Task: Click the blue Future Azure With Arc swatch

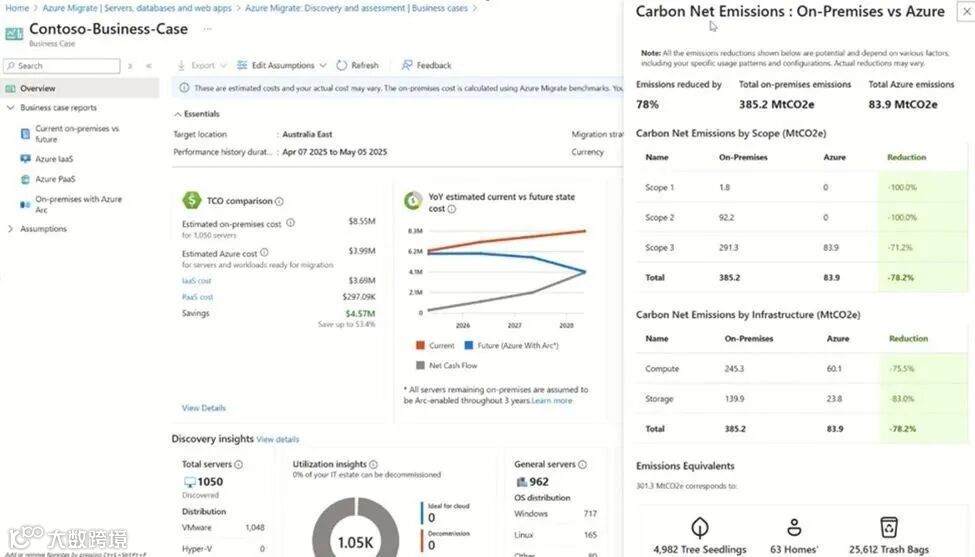Action: [x=469, y=346]
